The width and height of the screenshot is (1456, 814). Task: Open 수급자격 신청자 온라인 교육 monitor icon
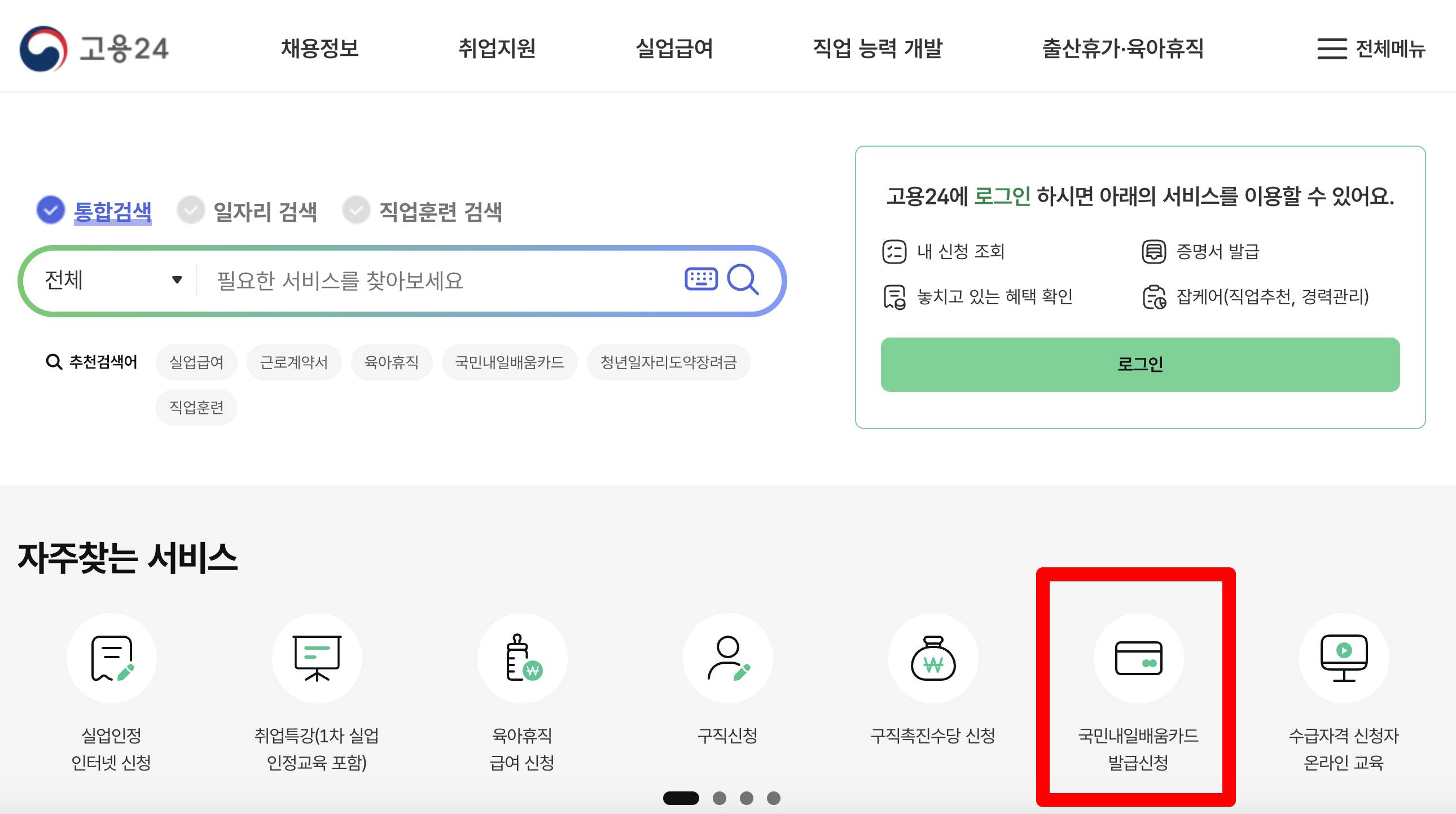coord(1344,658)
